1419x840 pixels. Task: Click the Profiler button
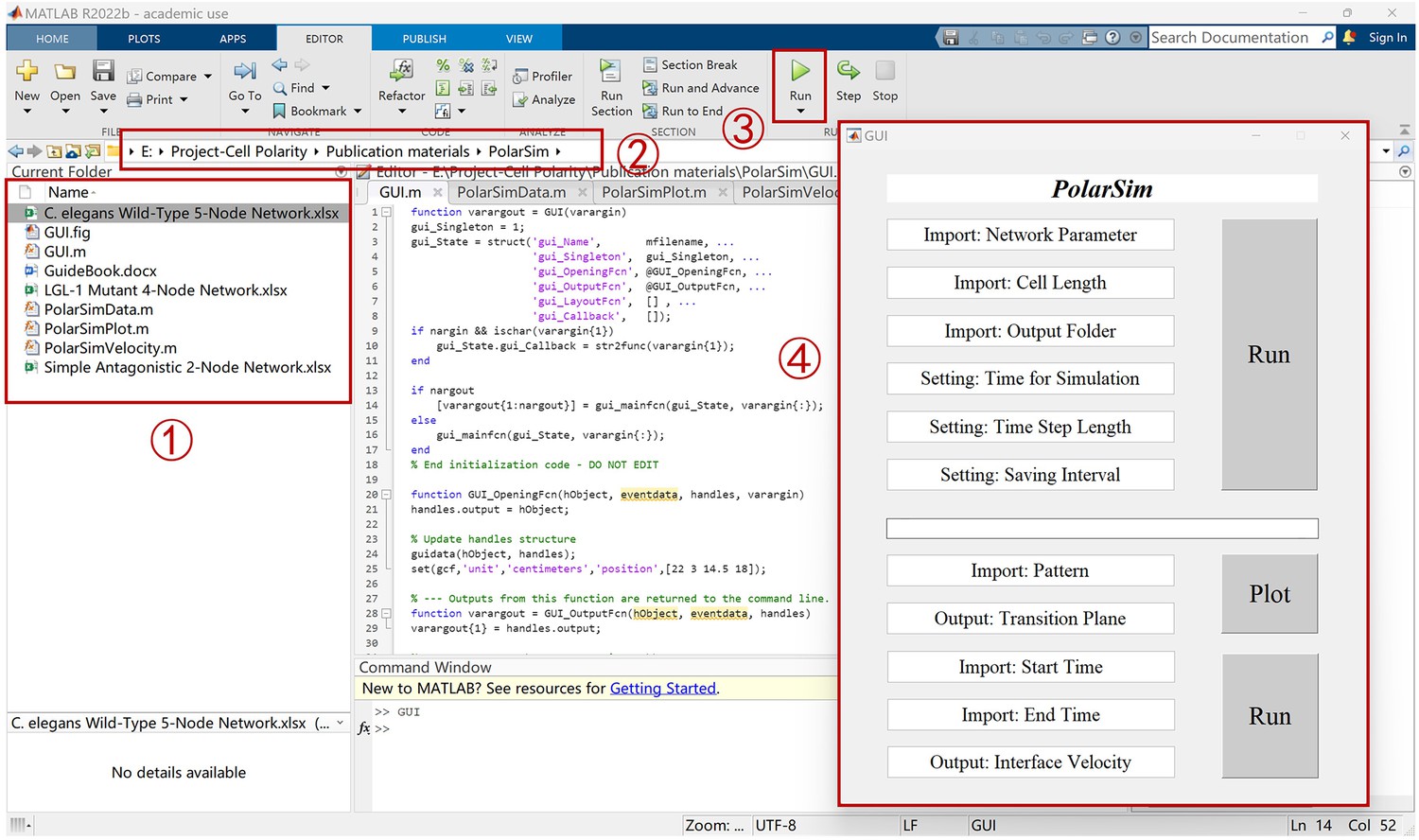(x=542, y=77)
